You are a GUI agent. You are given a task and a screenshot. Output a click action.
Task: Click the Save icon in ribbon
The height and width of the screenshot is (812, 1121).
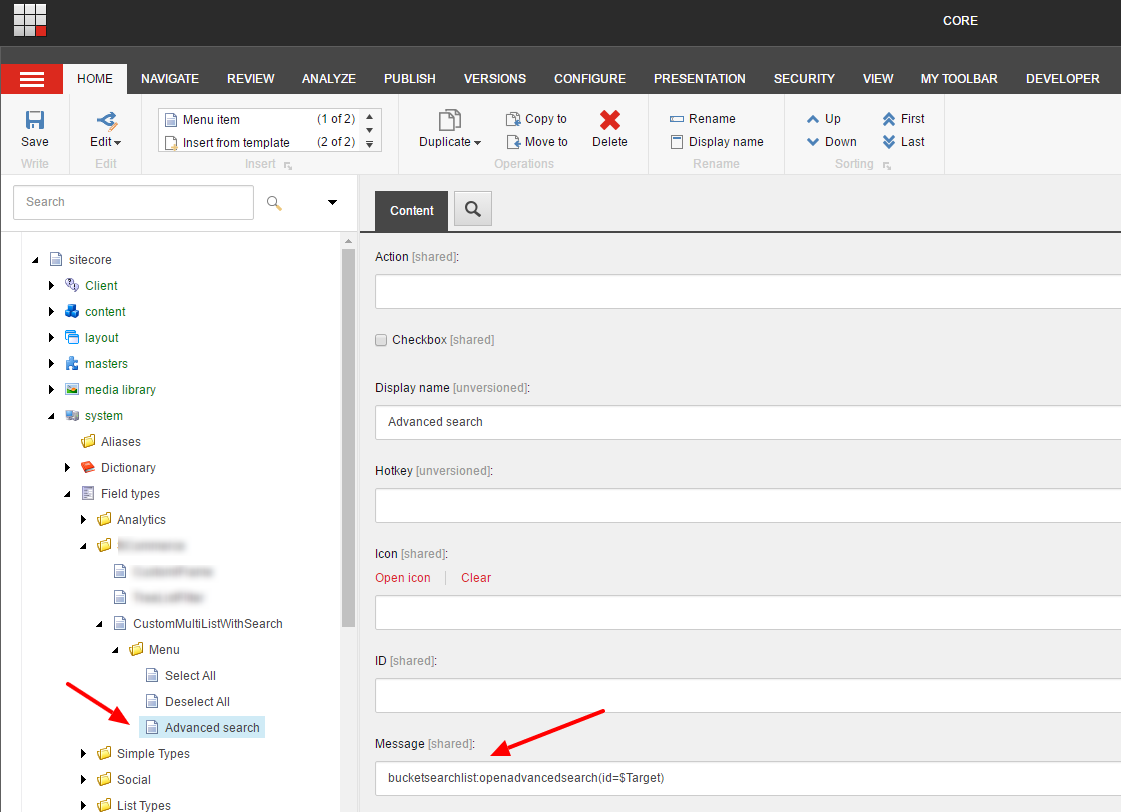pyautogui.click(x=34, y=121)
